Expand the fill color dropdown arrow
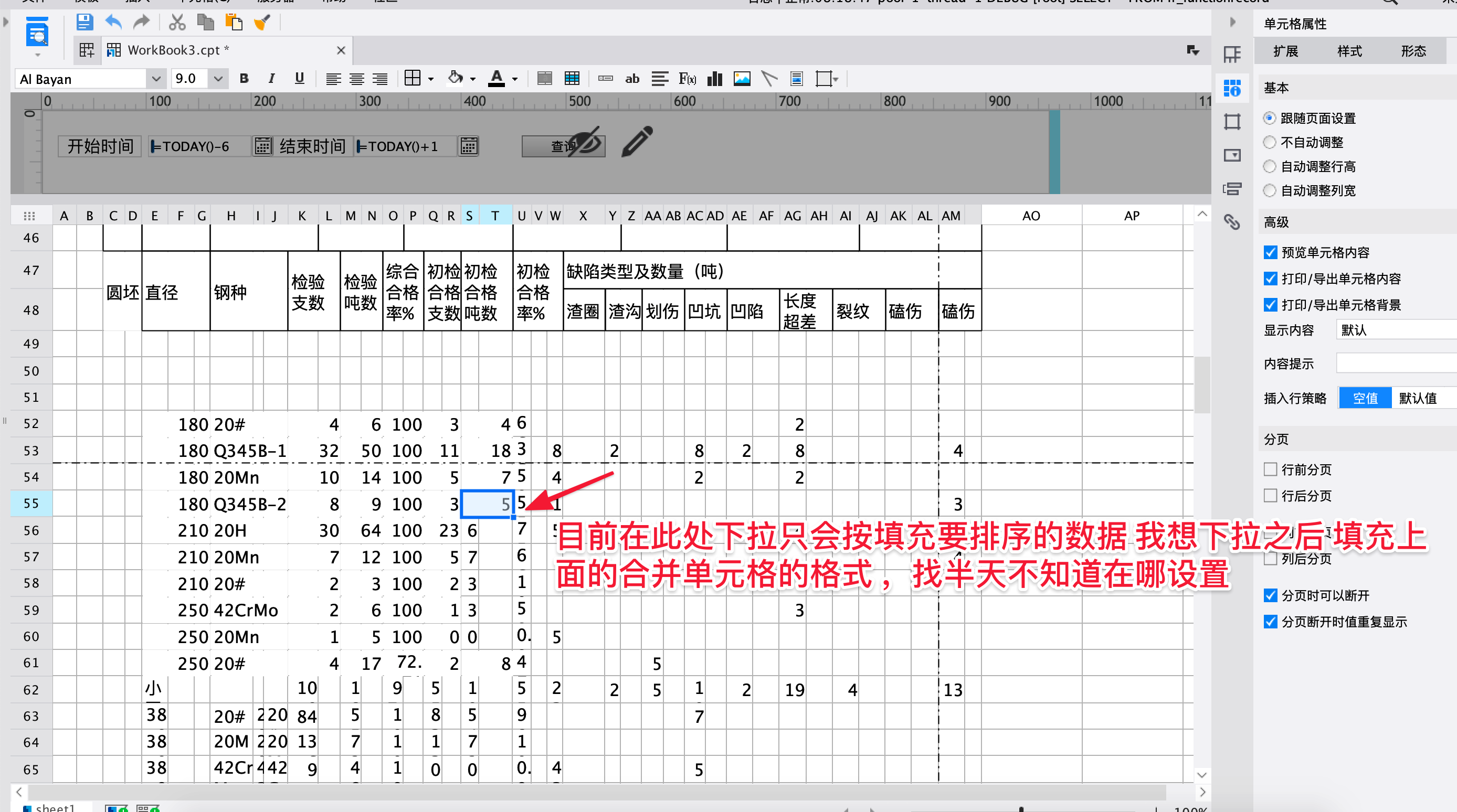 (473, 79)
